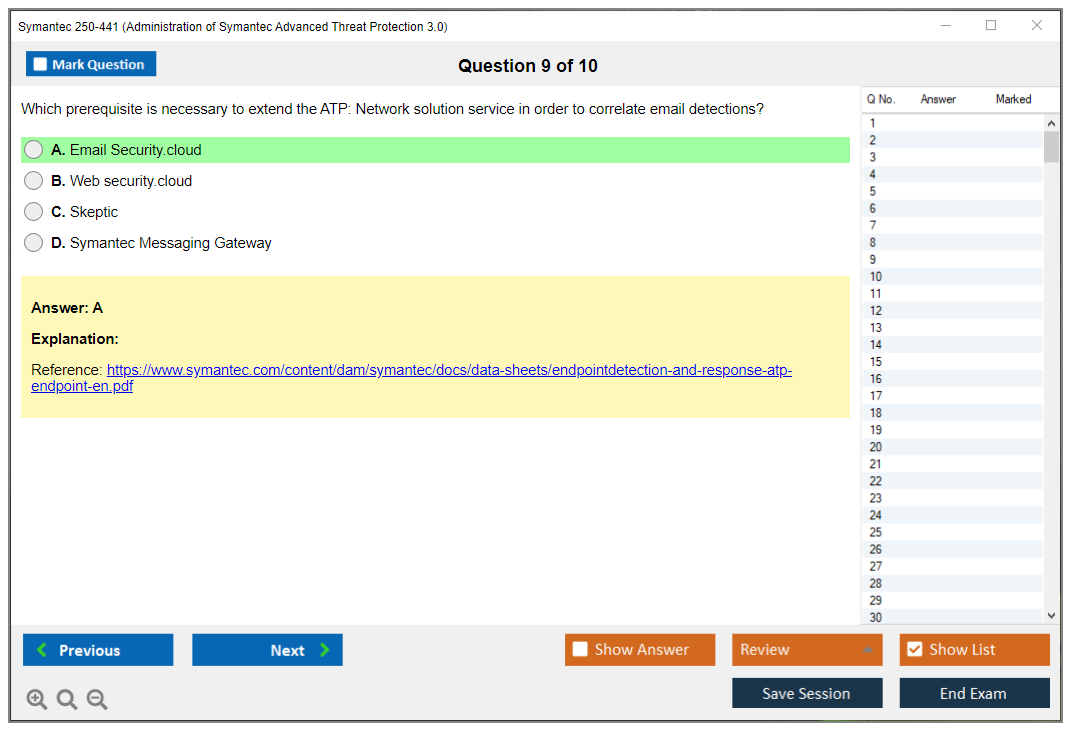This screenshot has width=1075, height=735.
Task: Enable the Show Answer checkbox
Action: coord(581,650)
